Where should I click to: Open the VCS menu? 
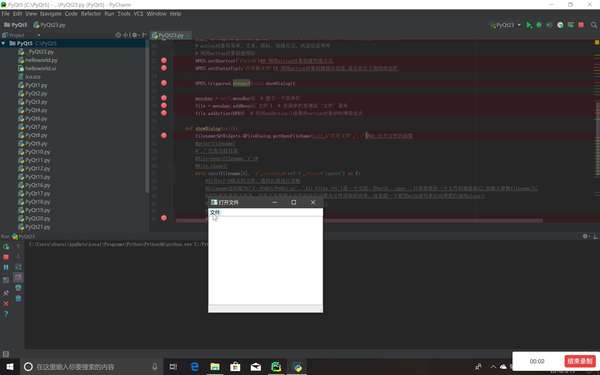point(138,14)
